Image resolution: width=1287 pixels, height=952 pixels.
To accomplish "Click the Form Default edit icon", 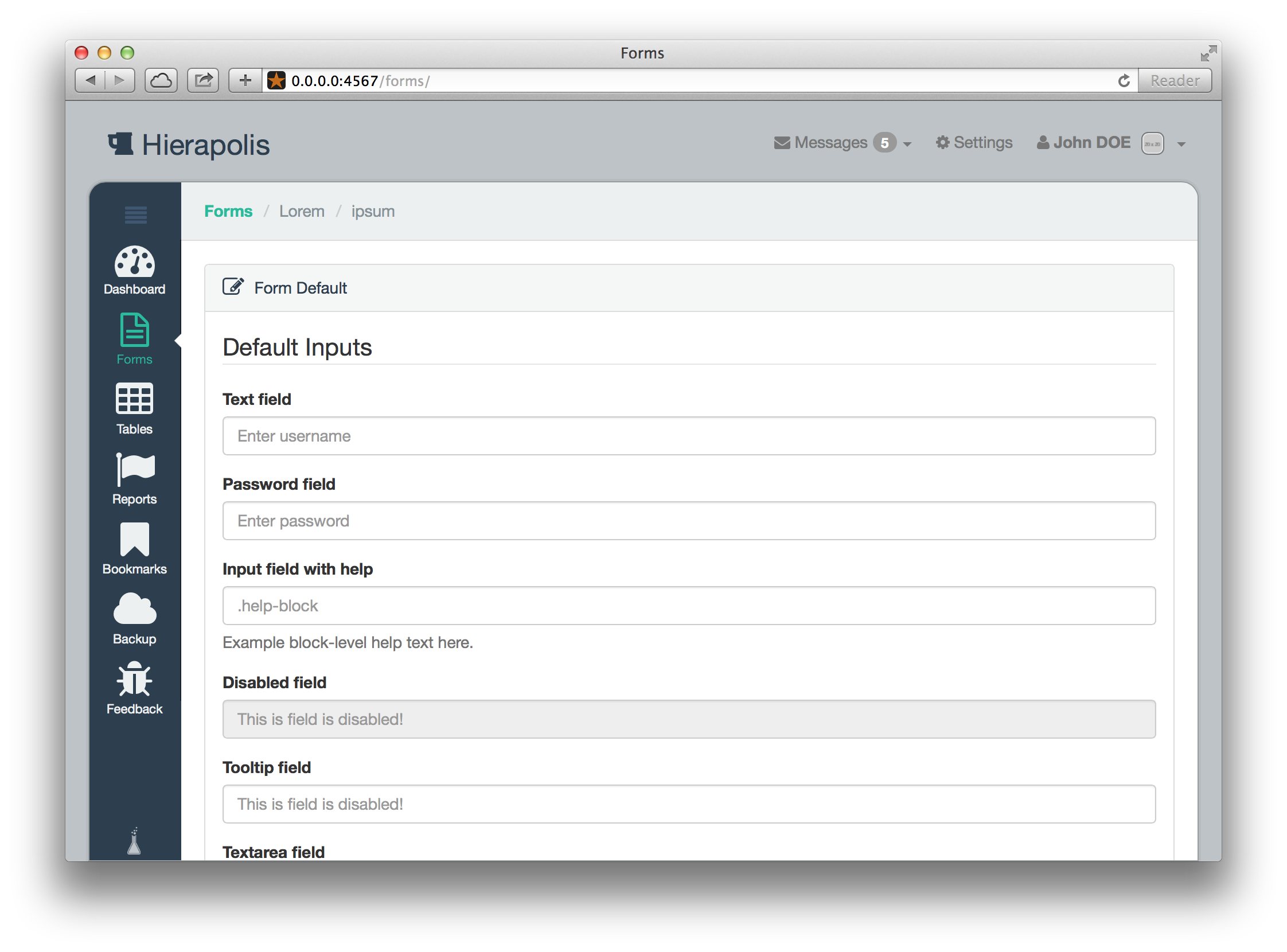I will point(232,288).
